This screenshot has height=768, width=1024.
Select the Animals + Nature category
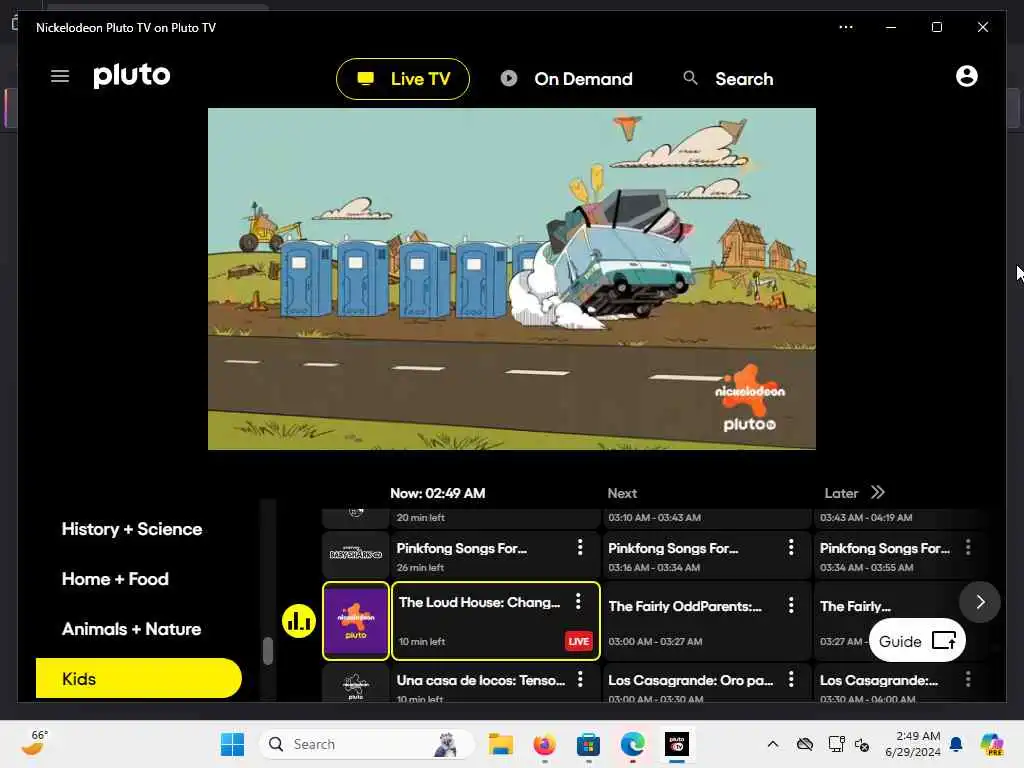pos(131,629)
